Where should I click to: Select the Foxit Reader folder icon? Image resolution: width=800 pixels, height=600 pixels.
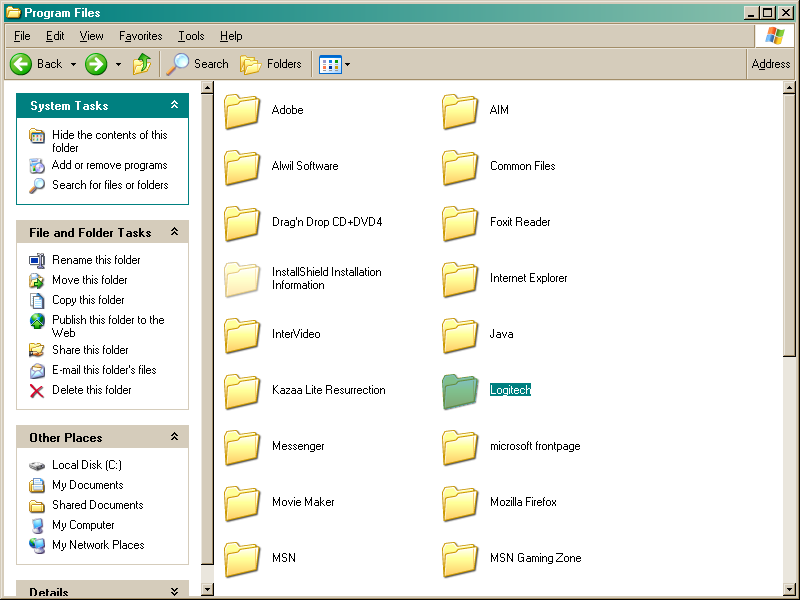click(x=460, y=223)
